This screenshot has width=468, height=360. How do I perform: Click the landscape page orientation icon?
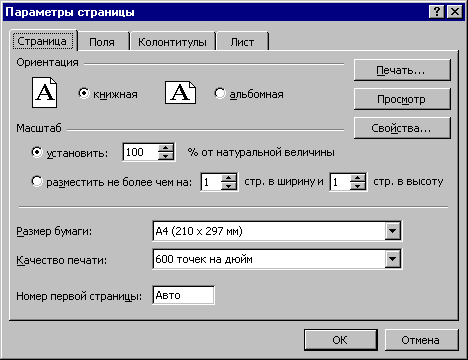point(180,92)
